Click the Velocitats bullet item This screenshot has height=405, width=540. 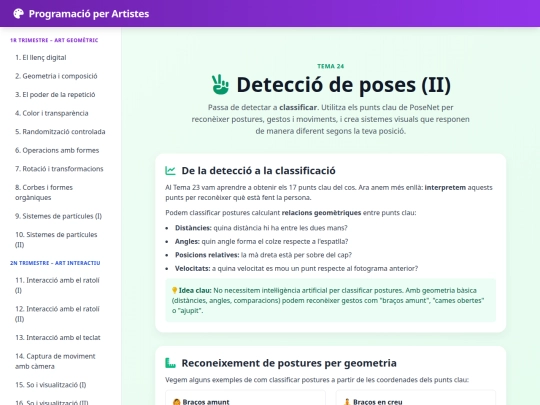click(296, 268)
